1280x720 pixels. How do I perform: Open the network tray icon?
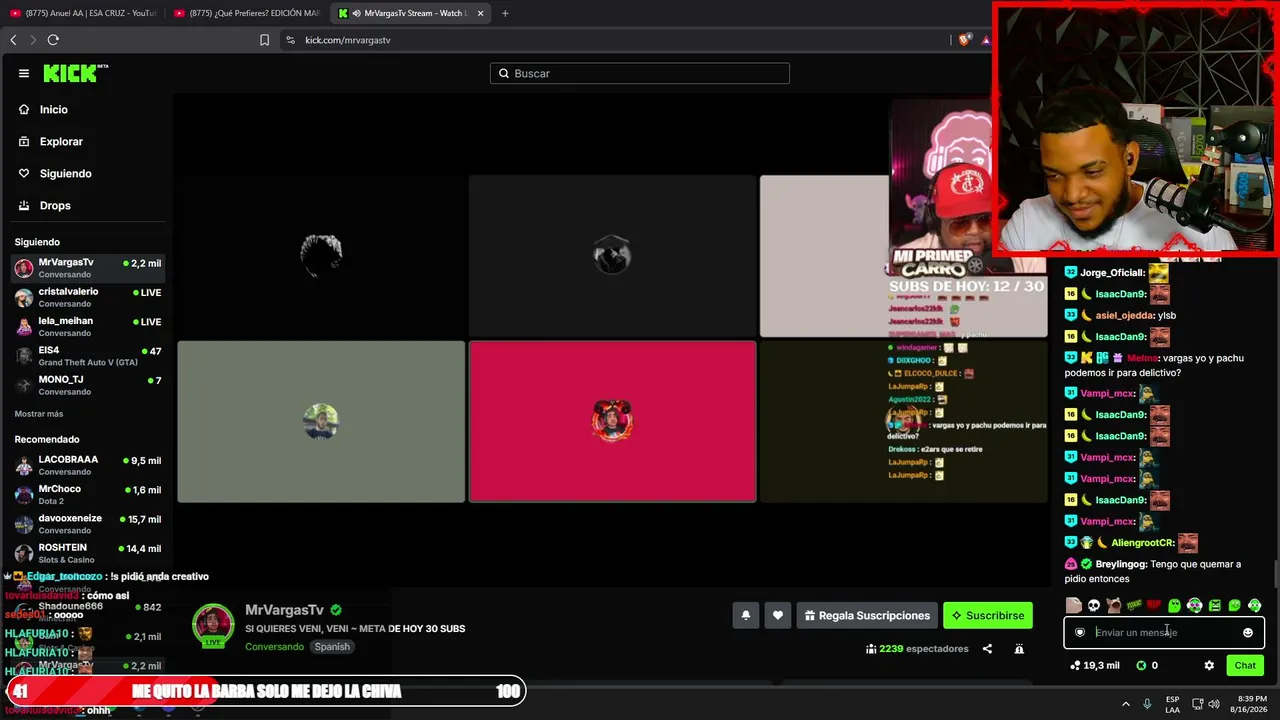[1196, 704]
